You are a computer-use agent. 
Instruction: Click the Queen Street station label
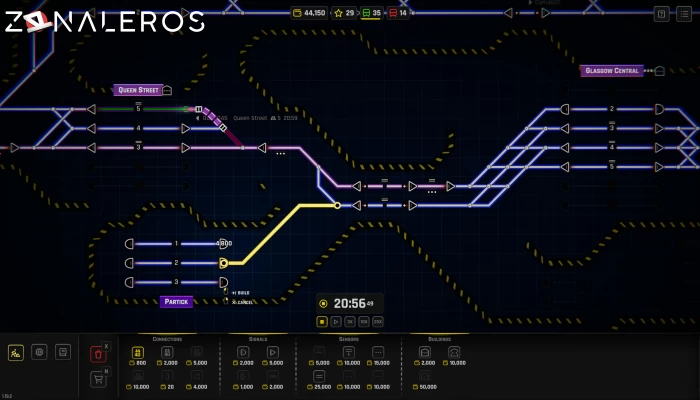[138, 90]
